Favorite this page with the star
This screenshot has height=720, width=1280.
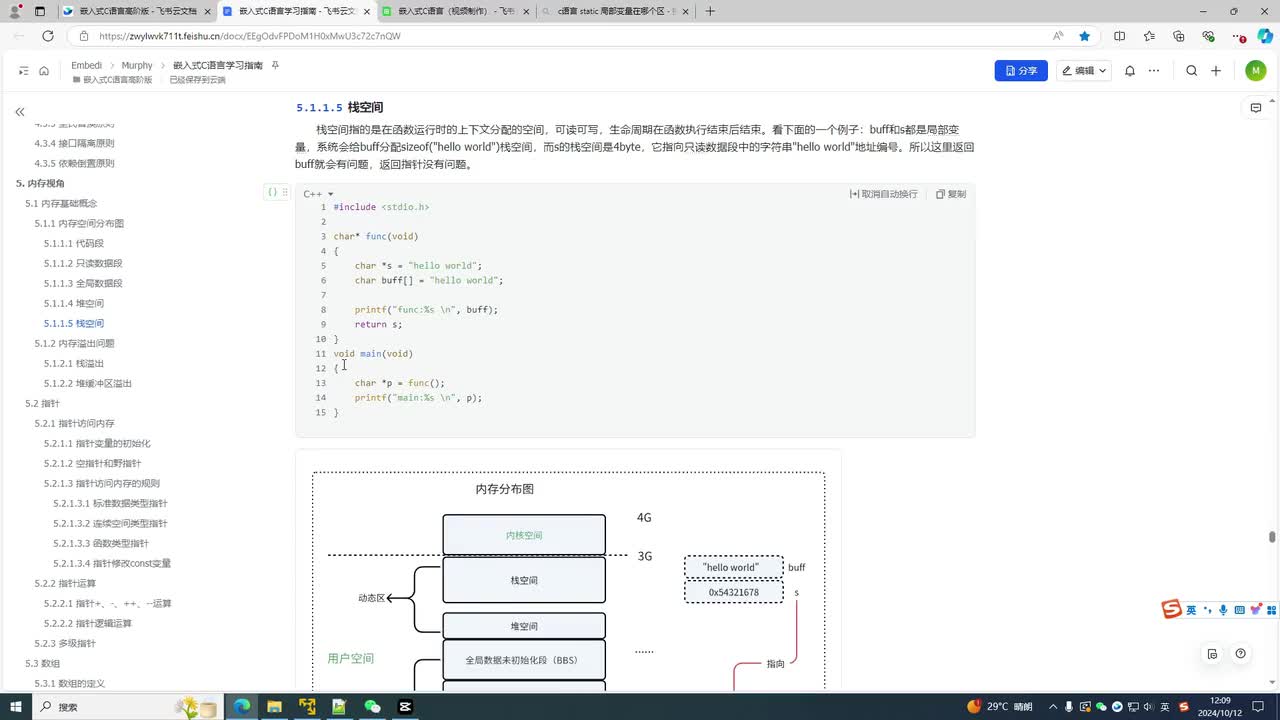pyautogui.click(x=1085, y=36)
